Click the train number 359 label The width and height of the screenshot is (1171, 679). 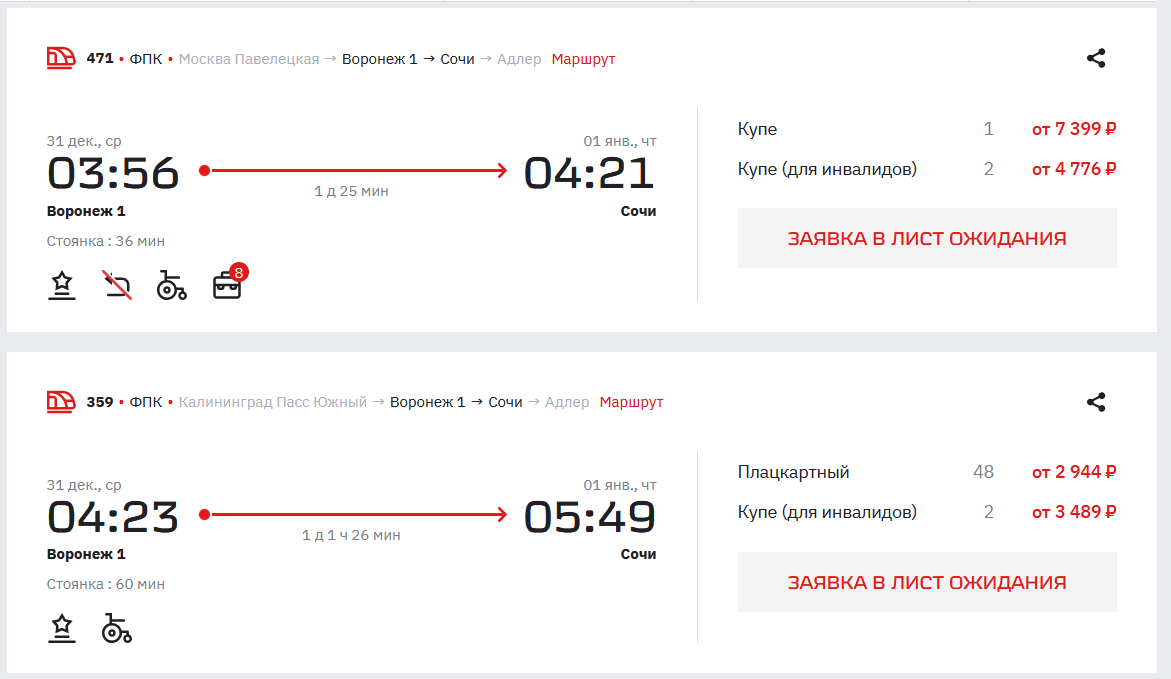point(100,402)
